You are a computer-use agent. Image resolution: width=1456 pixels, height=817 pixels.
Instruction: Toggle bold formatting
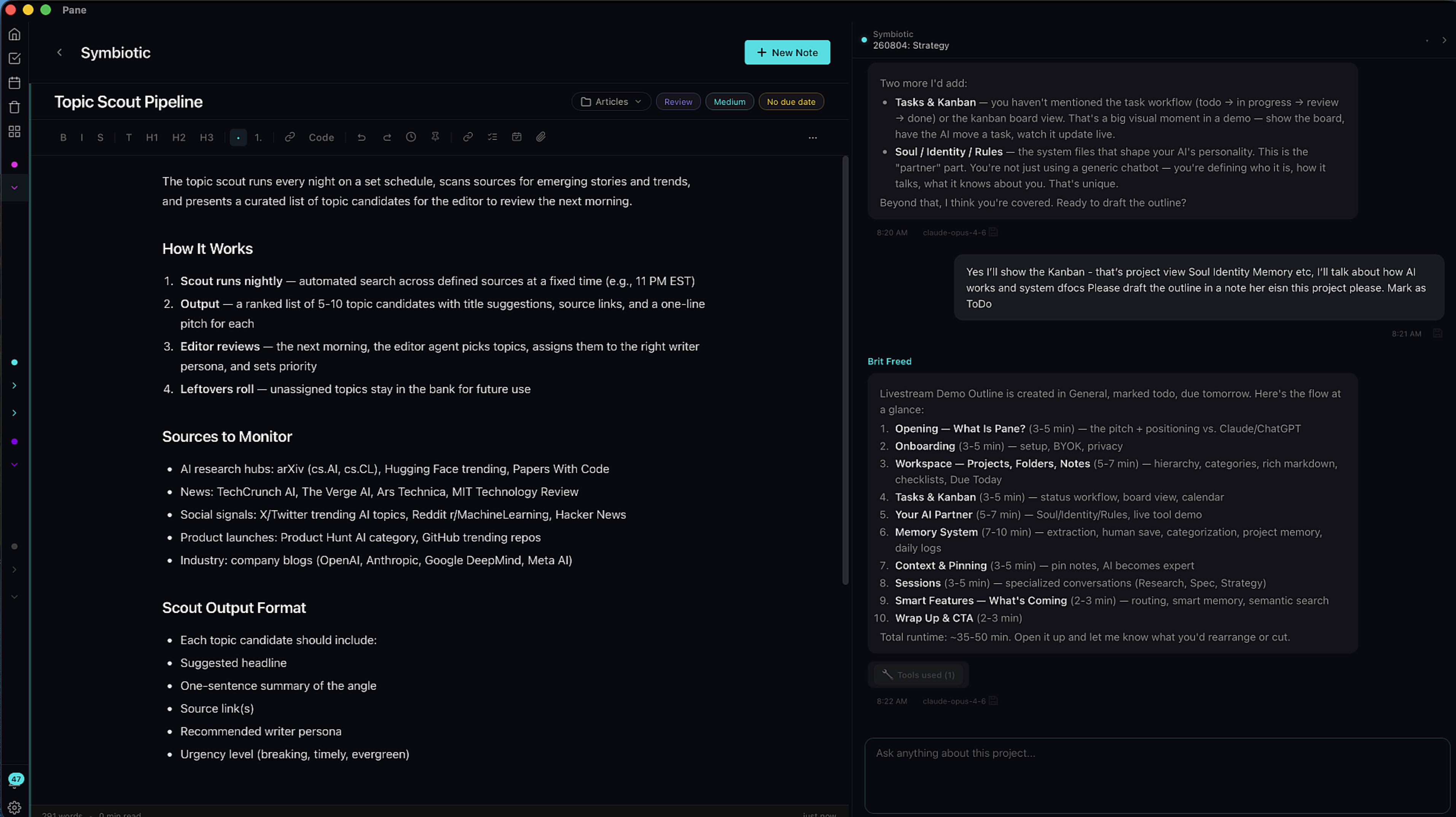click(63, 137)
